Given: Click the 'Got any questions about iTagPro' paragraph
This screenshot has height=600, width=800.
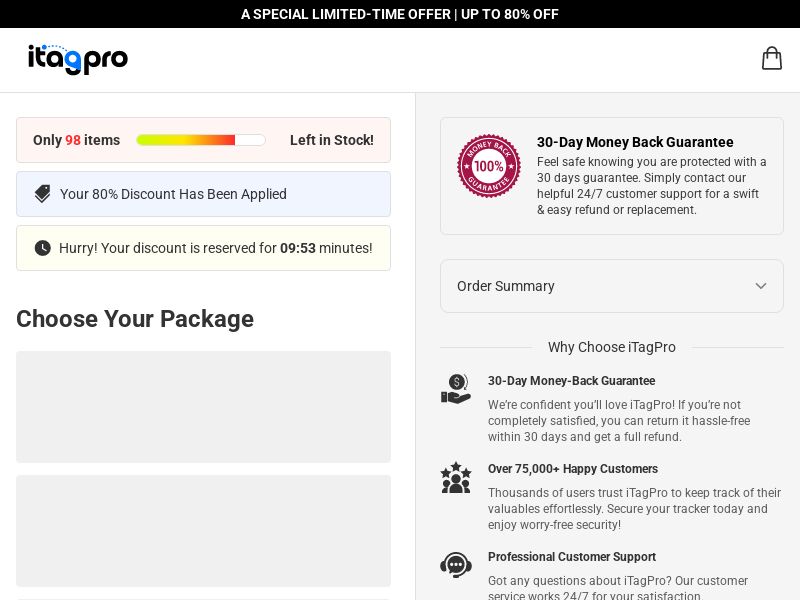Looking at the screenshot, I should (x=618, y=588).
